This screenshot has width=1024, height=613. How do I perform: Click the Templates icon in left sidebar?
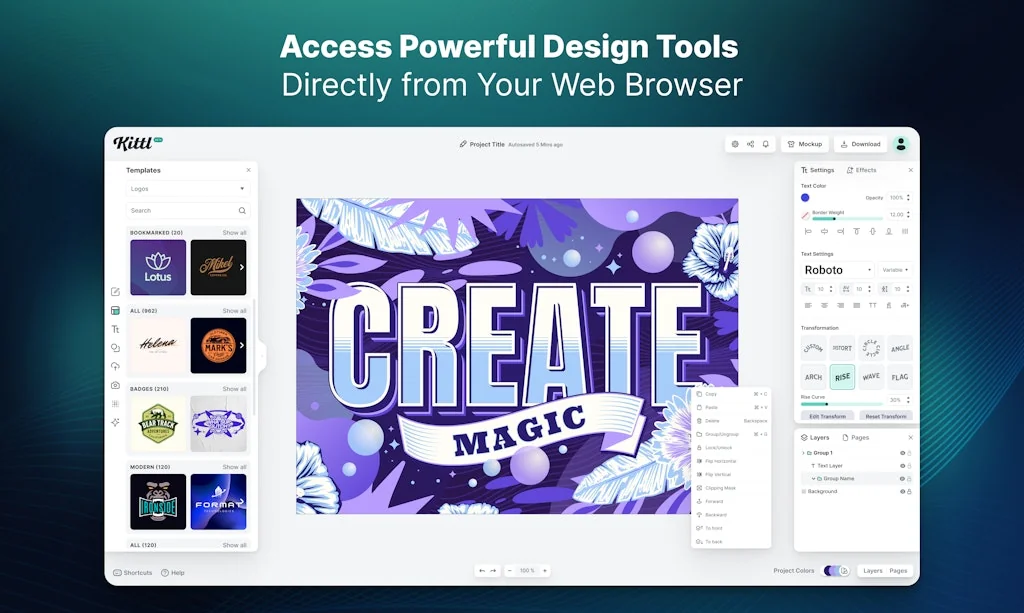[x=115, y=310]
